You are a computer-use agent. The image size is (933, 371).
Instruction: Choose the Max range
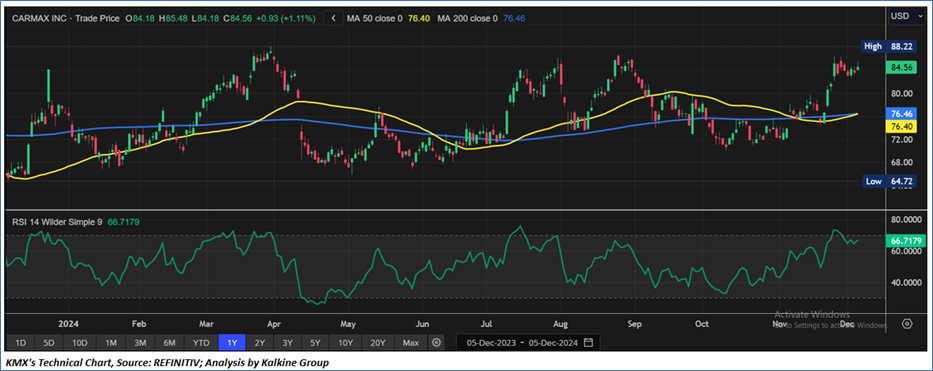pos(411,342)
